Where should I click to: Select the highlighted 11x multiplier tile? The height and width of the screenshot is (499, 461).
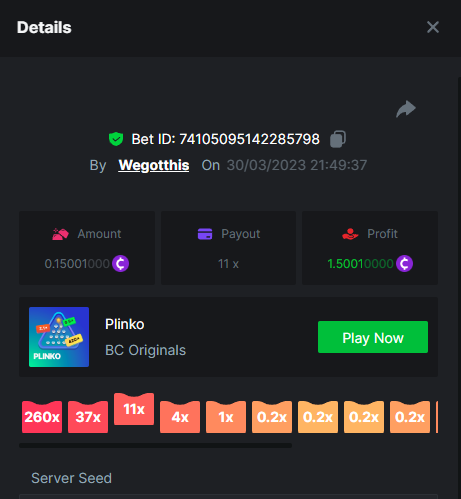tap(134, 409)
